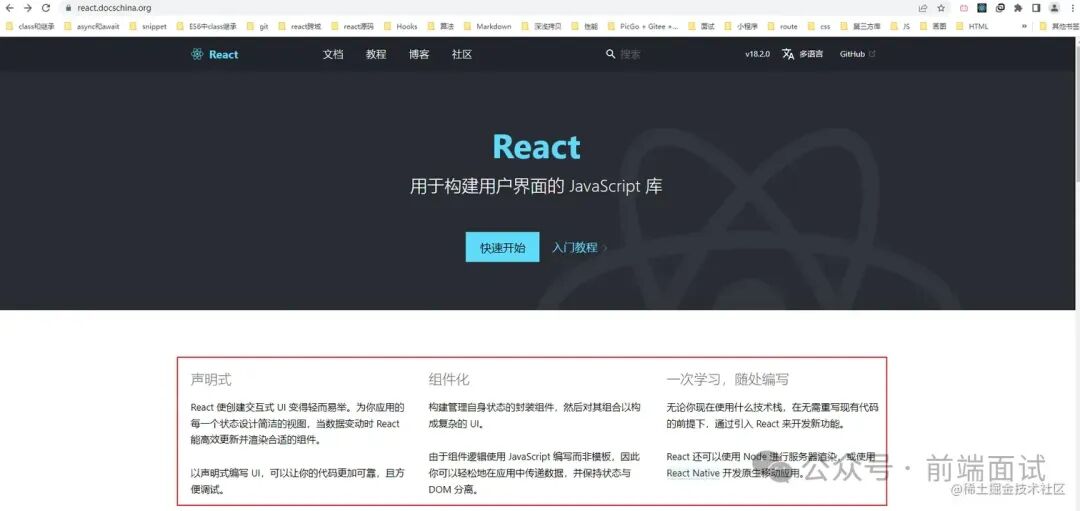Click the 快速开始 button
Screen dimensions: 1080x511
point(502,247)
